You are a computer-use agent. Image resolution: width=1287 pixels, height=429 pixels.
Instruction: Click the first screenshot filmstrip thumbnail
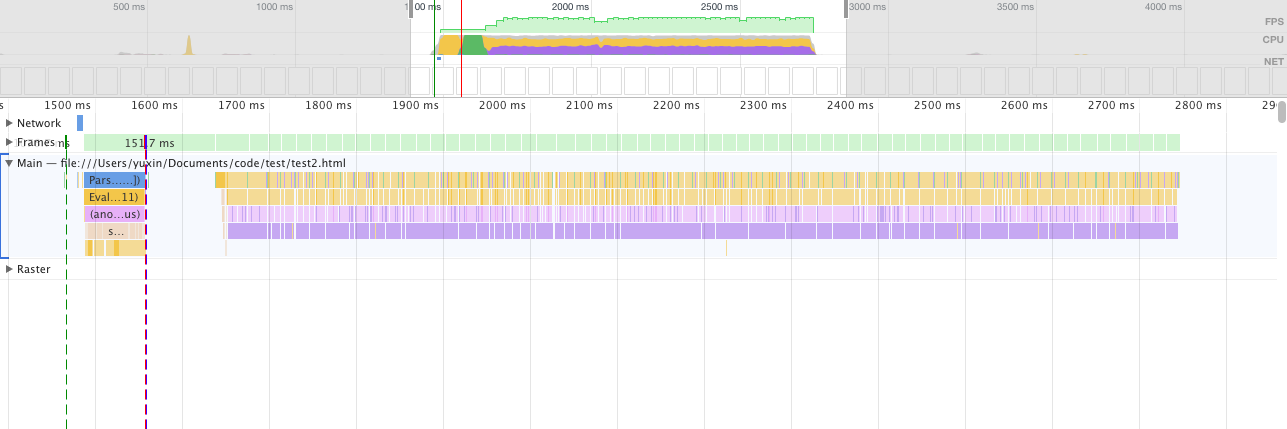[x=12, y=81]
